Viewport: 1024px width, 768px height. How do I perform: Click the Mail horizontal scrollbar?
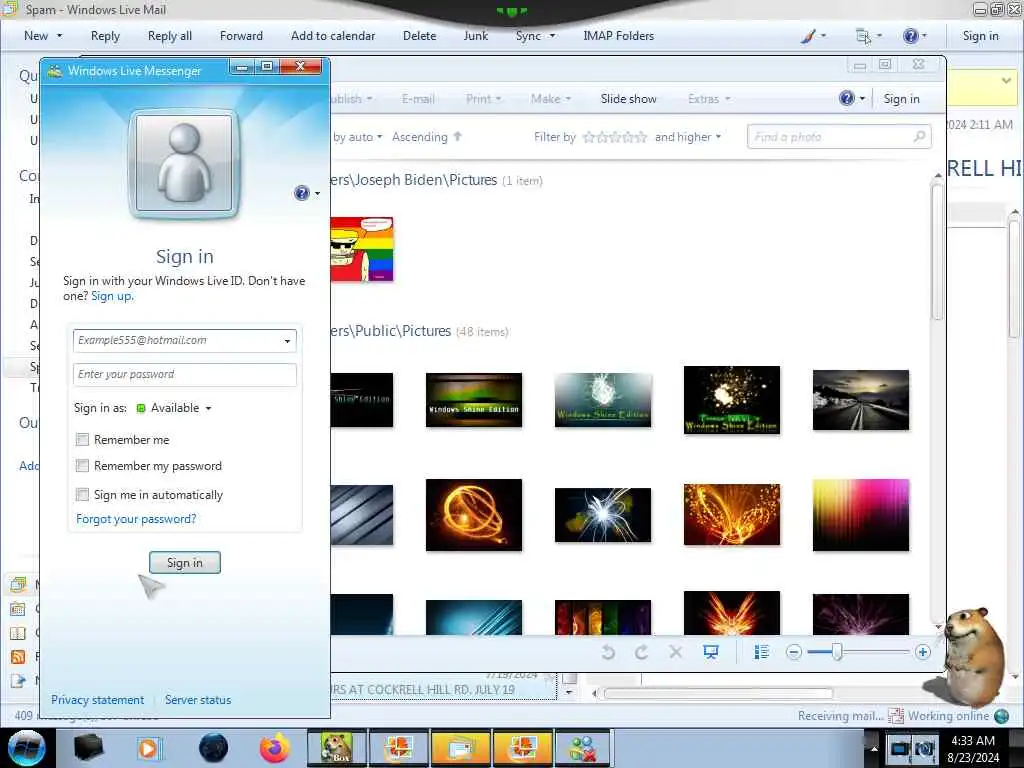(x=718, y=693)
